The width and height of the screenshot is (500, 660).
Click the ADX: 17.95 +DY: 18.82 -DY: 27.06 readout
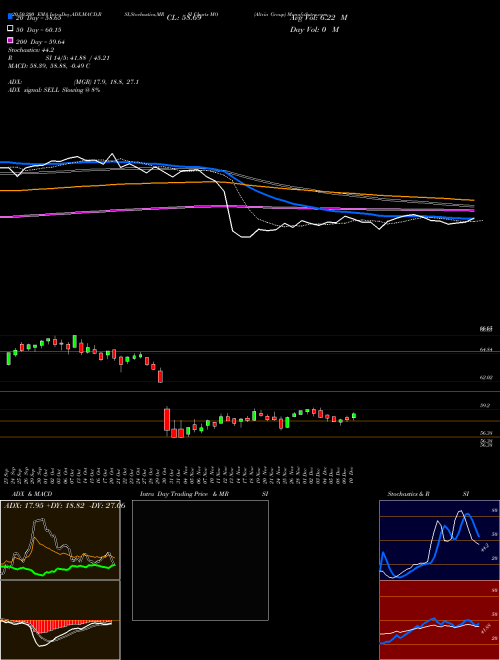[64, 505]
